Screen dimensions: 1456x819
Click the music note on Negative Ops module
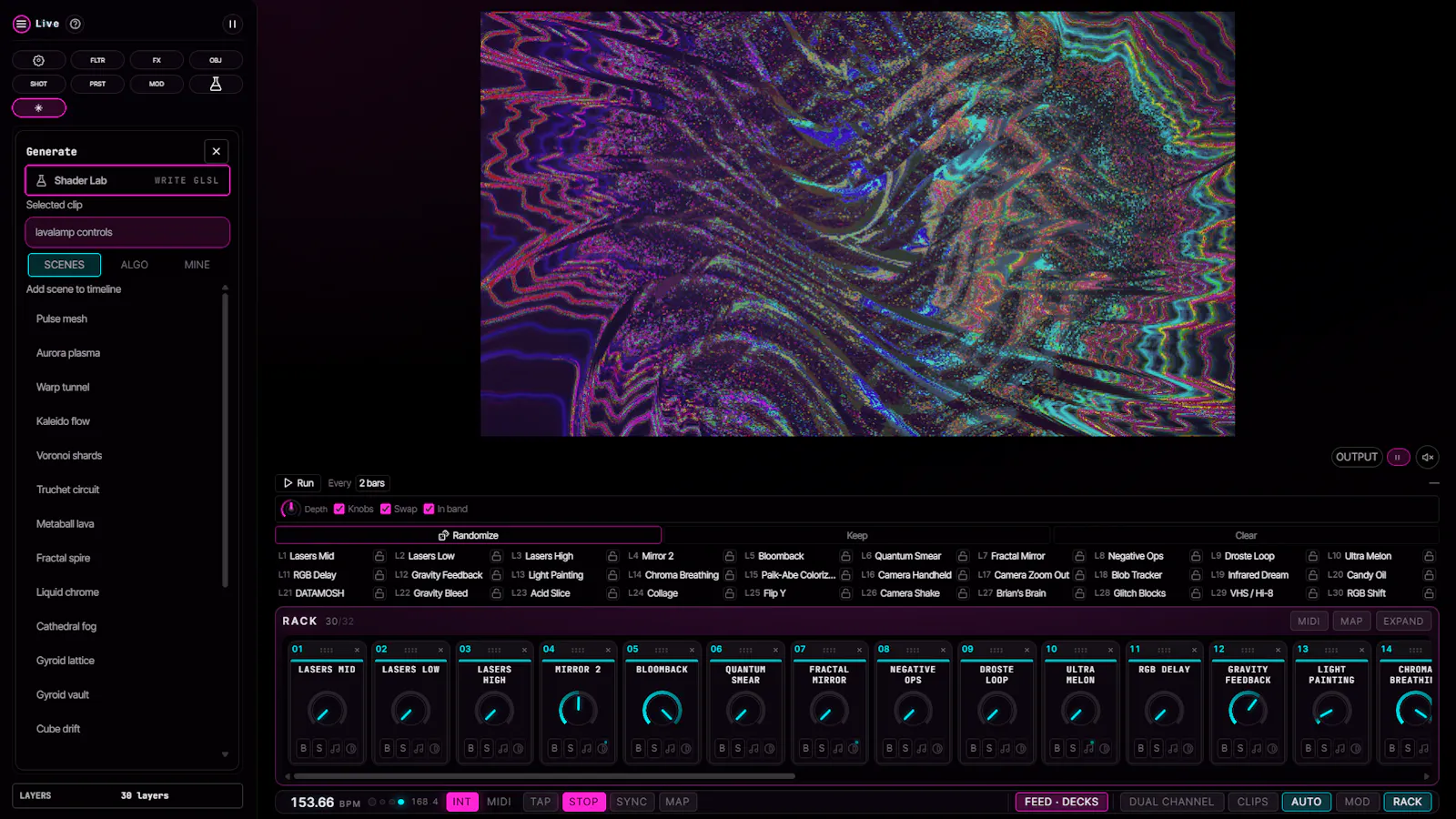(922, 748)
